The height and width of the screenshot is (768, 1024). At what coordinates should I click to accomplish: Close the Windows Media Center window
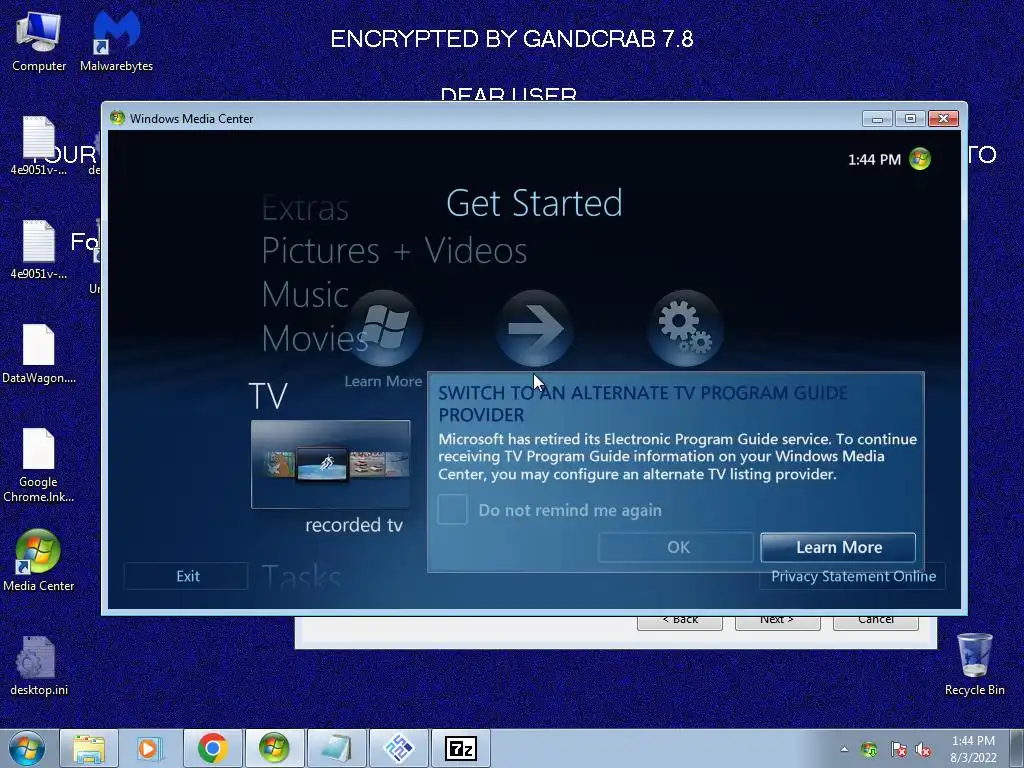tap(943, 118)
